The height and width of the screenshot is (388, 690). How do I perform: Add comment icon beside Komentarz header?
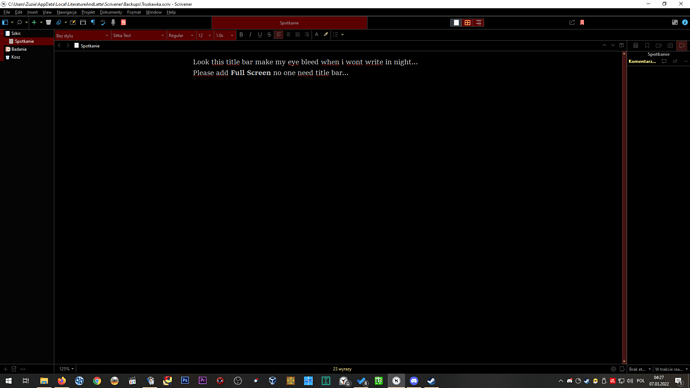point(664,62)
